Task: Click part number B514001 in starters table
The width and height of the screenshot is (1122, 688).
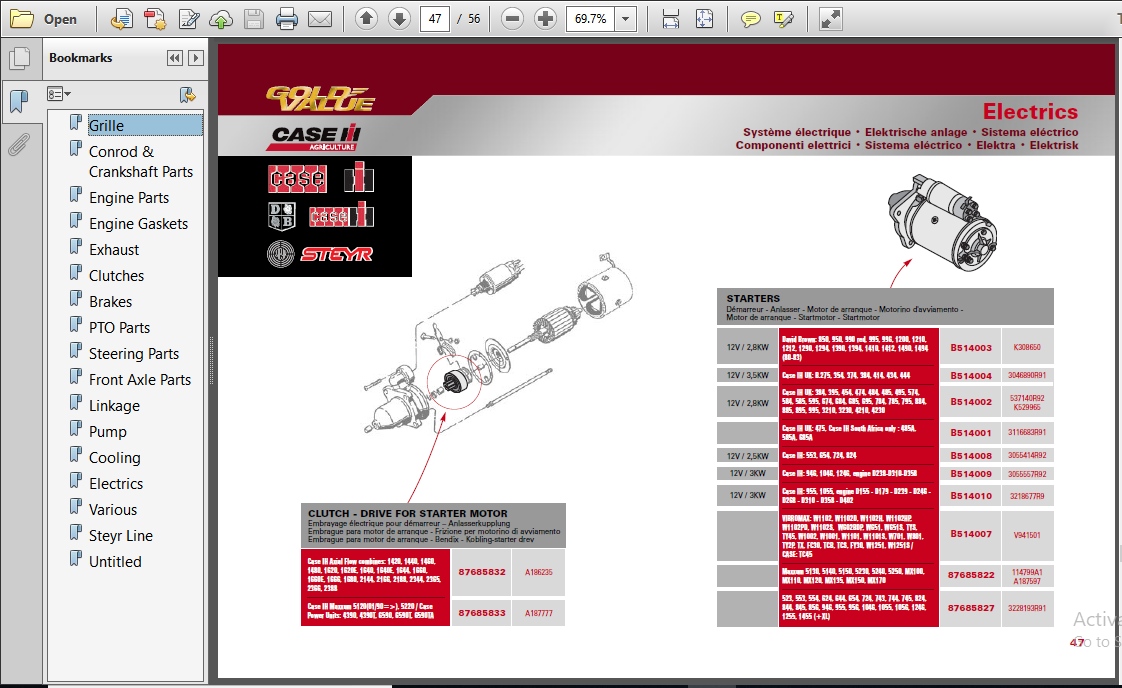Action: coord(970,432)
